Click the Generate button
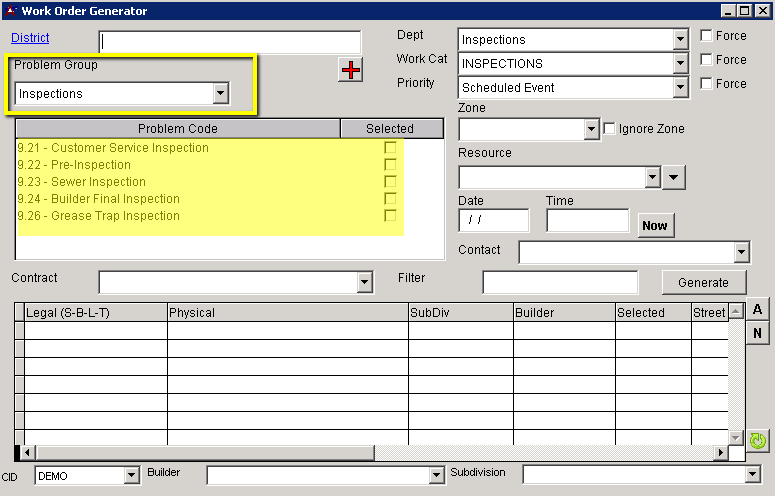 703,282
